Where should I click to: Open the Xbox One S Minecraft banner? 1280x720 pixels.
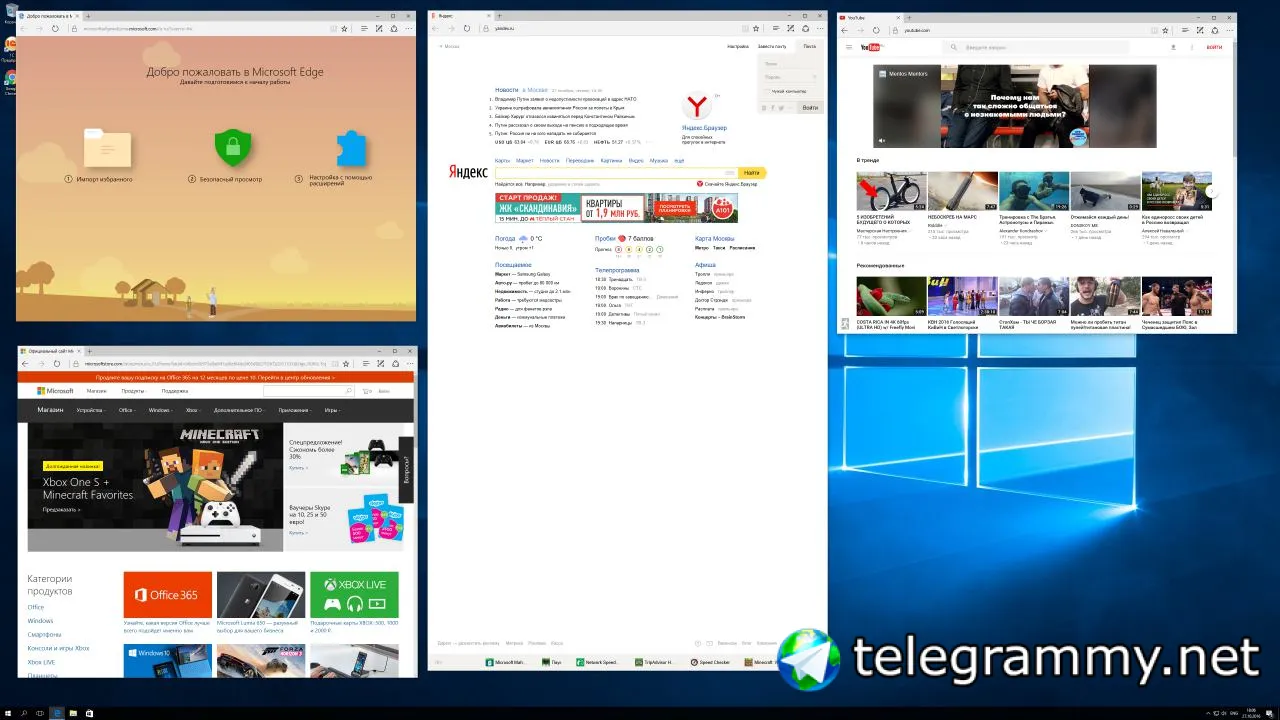(155, 487)
